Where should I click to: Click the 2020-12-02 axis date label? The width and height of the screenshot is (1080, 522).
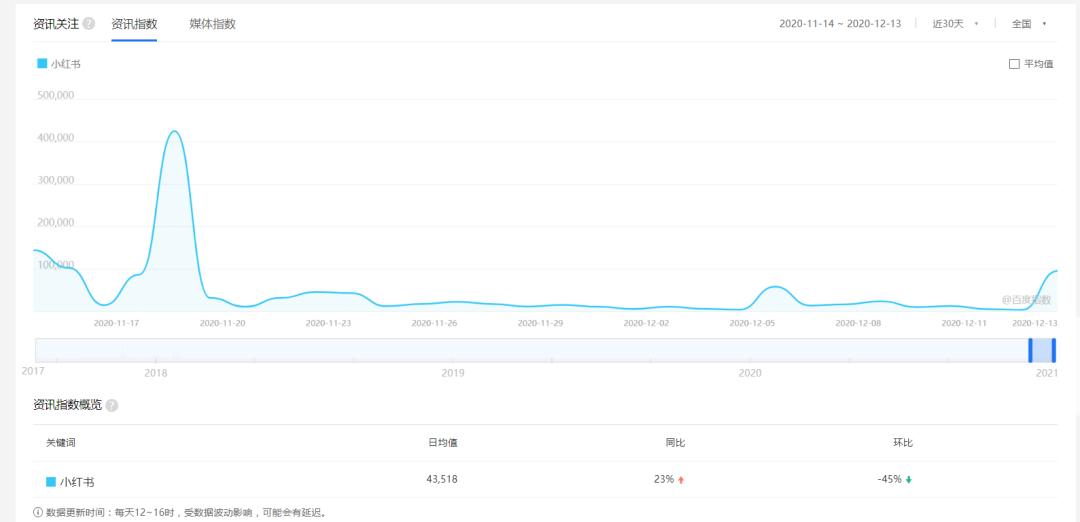pos(647,322)
